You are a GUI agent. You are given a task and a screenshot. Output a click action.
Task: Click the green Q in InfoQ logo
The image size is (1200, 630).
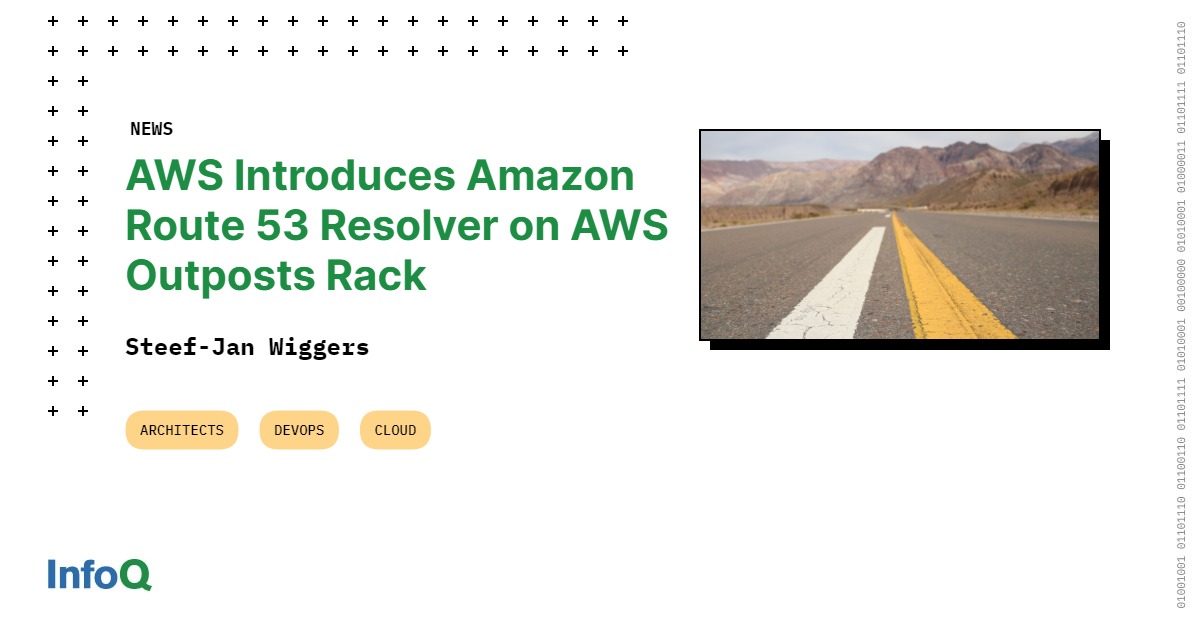pyautogui.click(x=135, y=576)
